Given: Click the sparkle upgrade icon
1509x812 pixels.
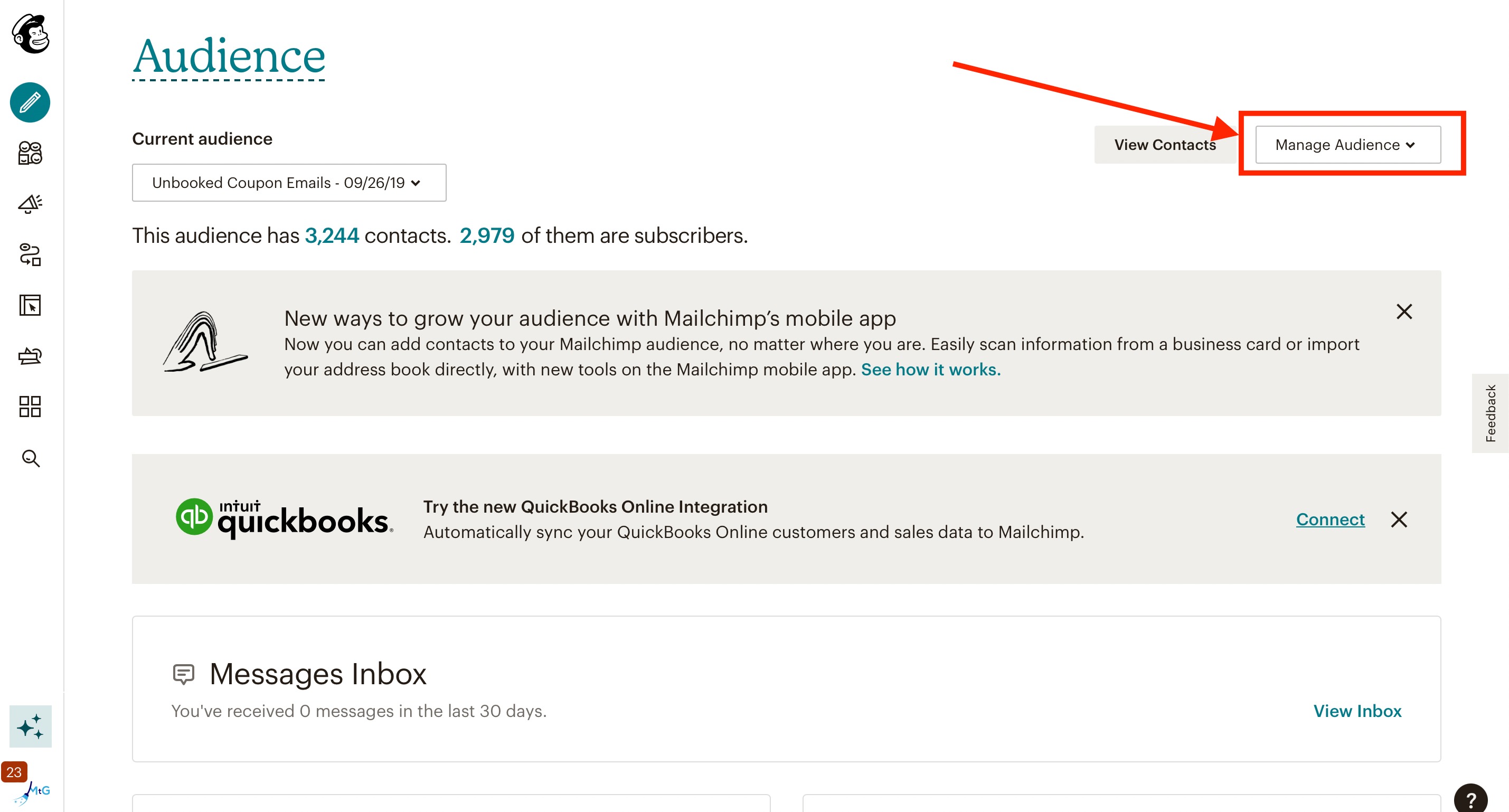Looking at the screenshot, I should [31, 726].
